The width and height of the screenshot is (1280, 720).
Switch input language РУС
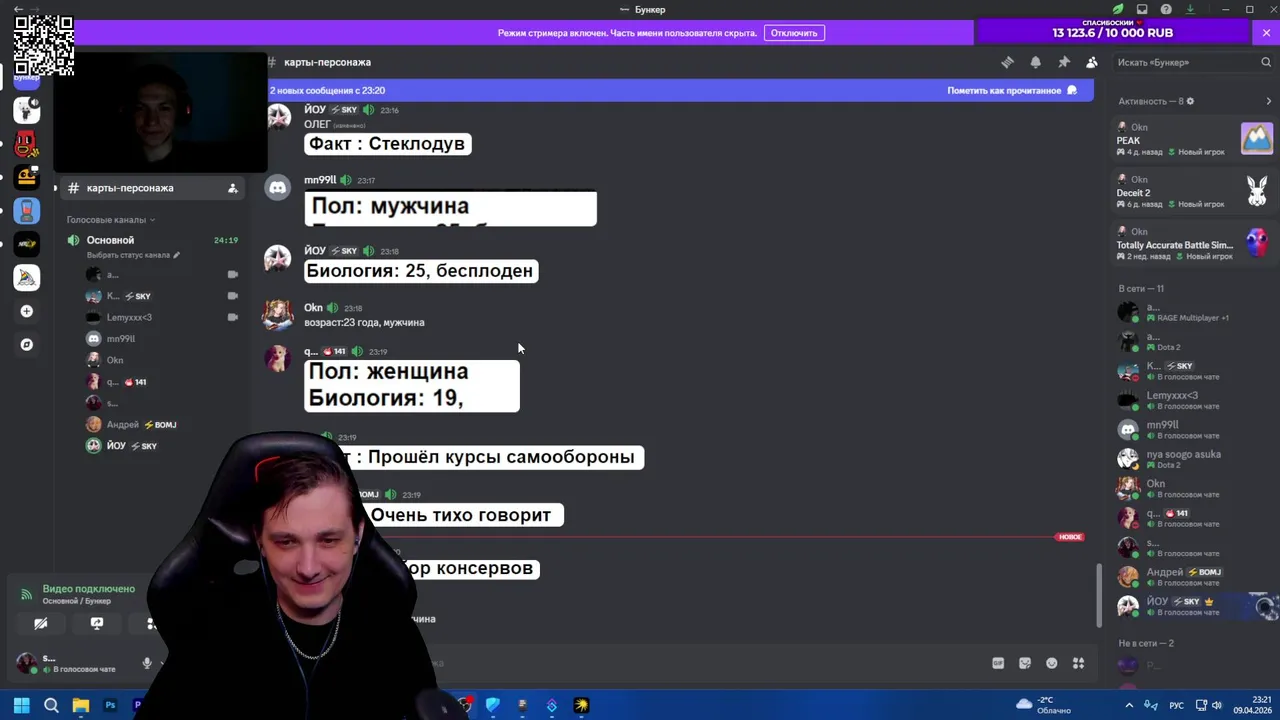pos(1178,705)
